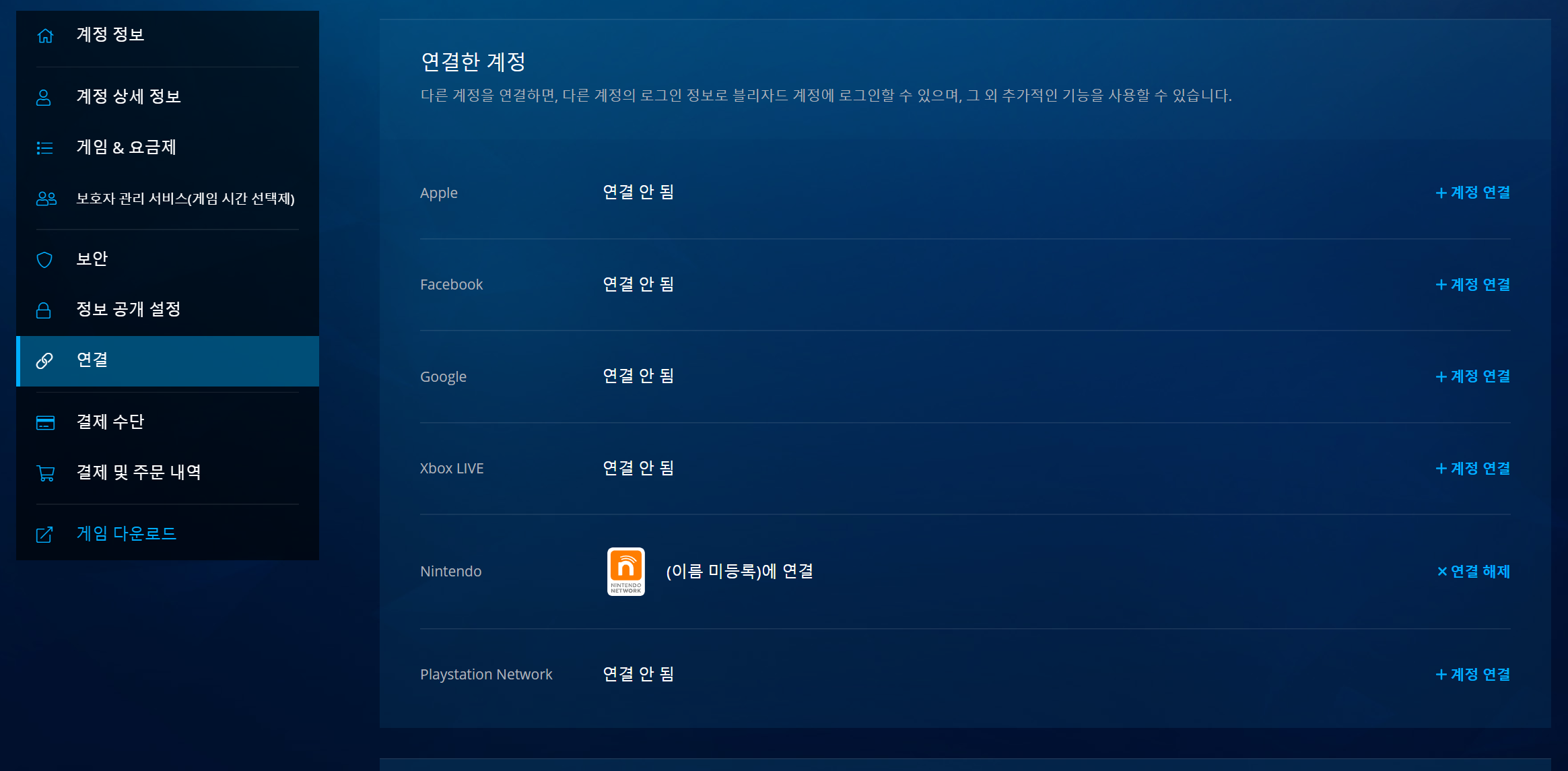Click the external link icon for 게임 다운로드
1568x771 pixels.
click(x=44, y=535)
